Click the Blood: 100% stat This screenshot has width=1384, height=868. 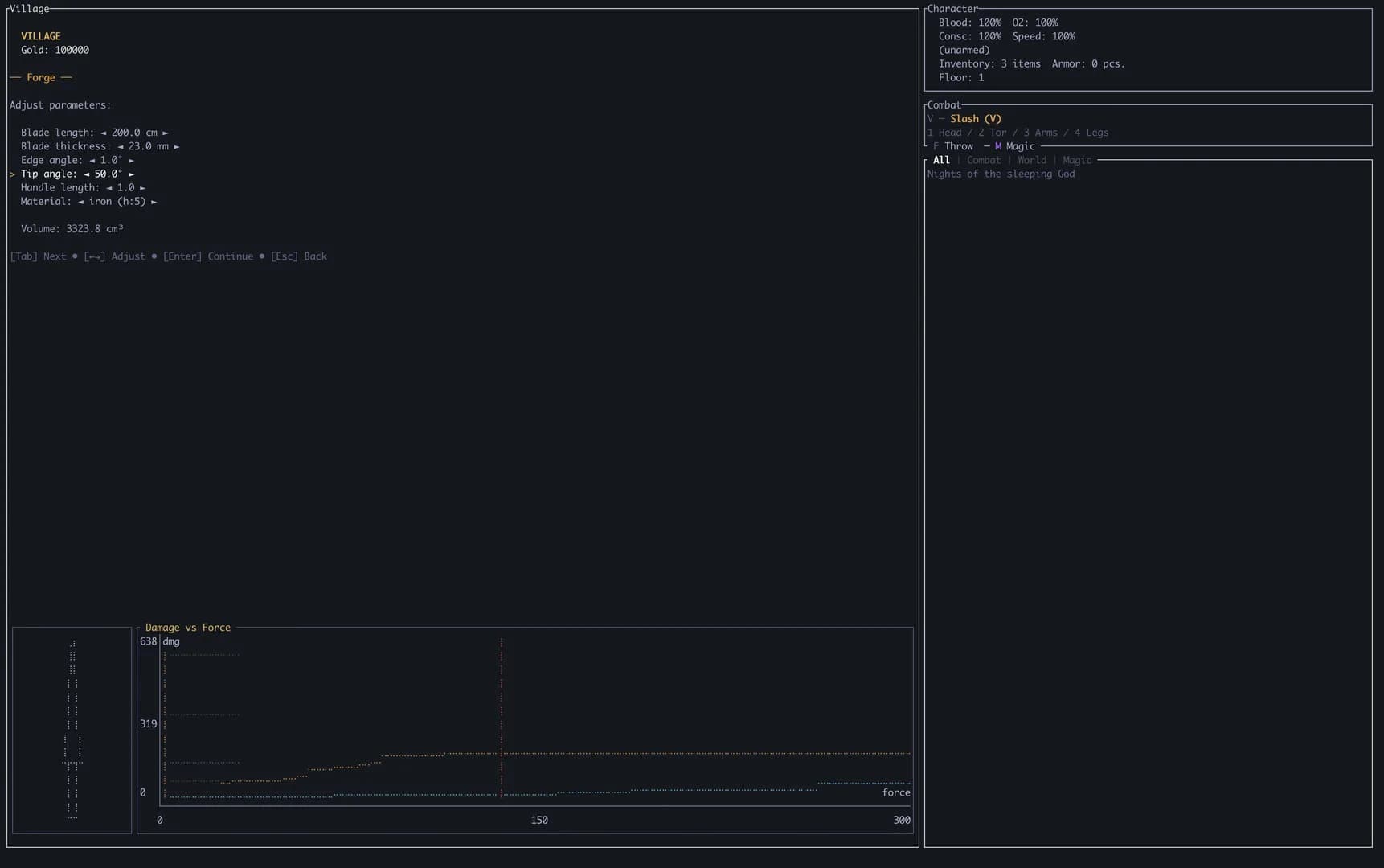970,23
